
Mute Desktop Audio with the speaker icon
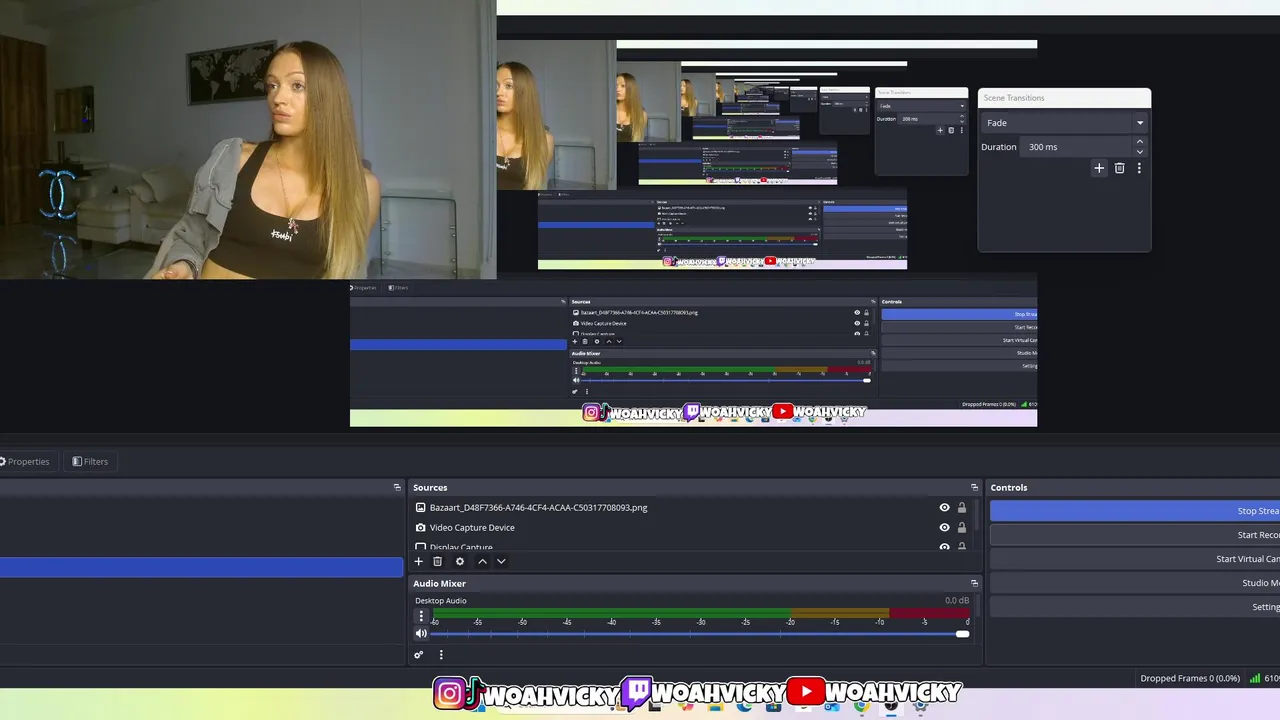pyautogui.click(x=421, y=633)
